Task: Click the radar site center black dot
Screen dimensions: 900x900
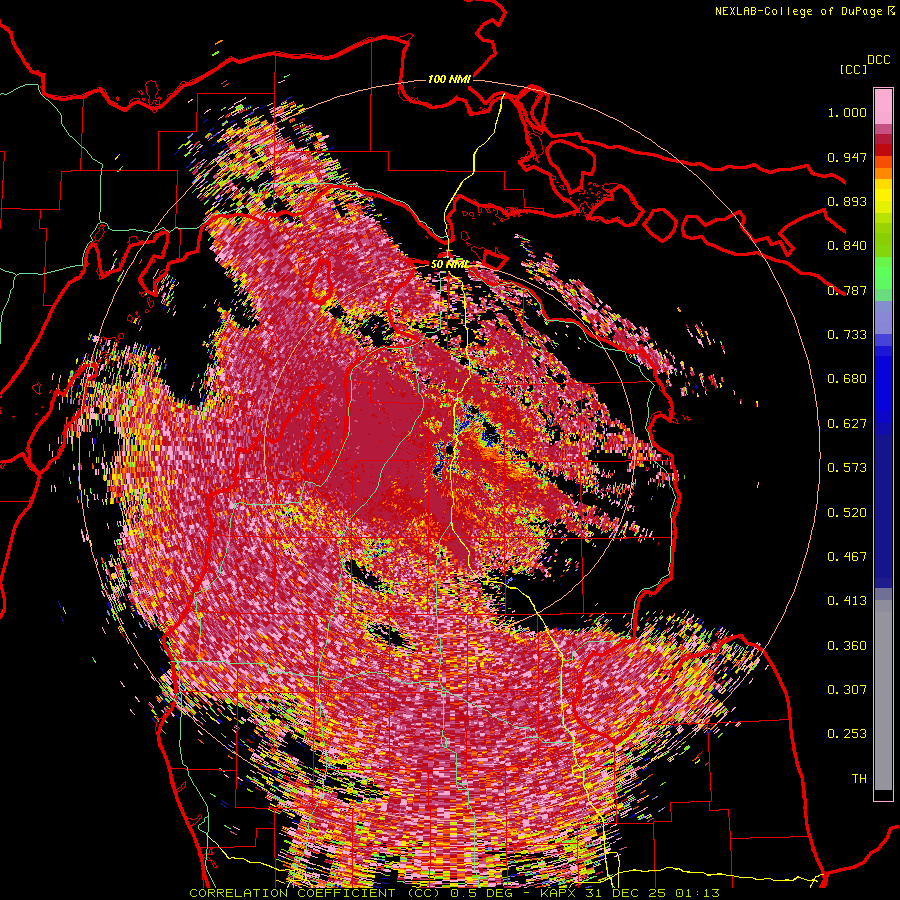Action: [x=449, y=450]
